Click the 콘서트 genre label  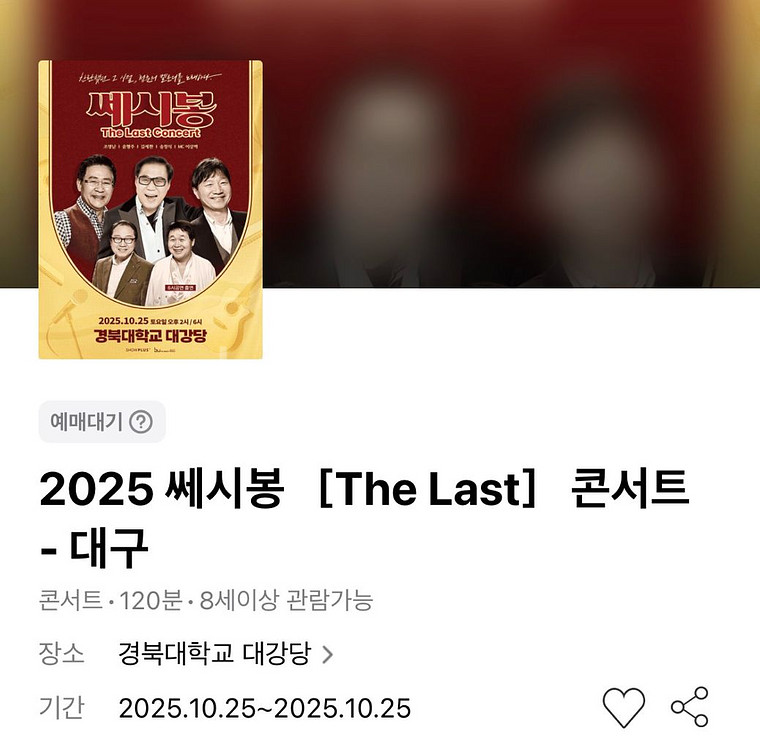71,600
